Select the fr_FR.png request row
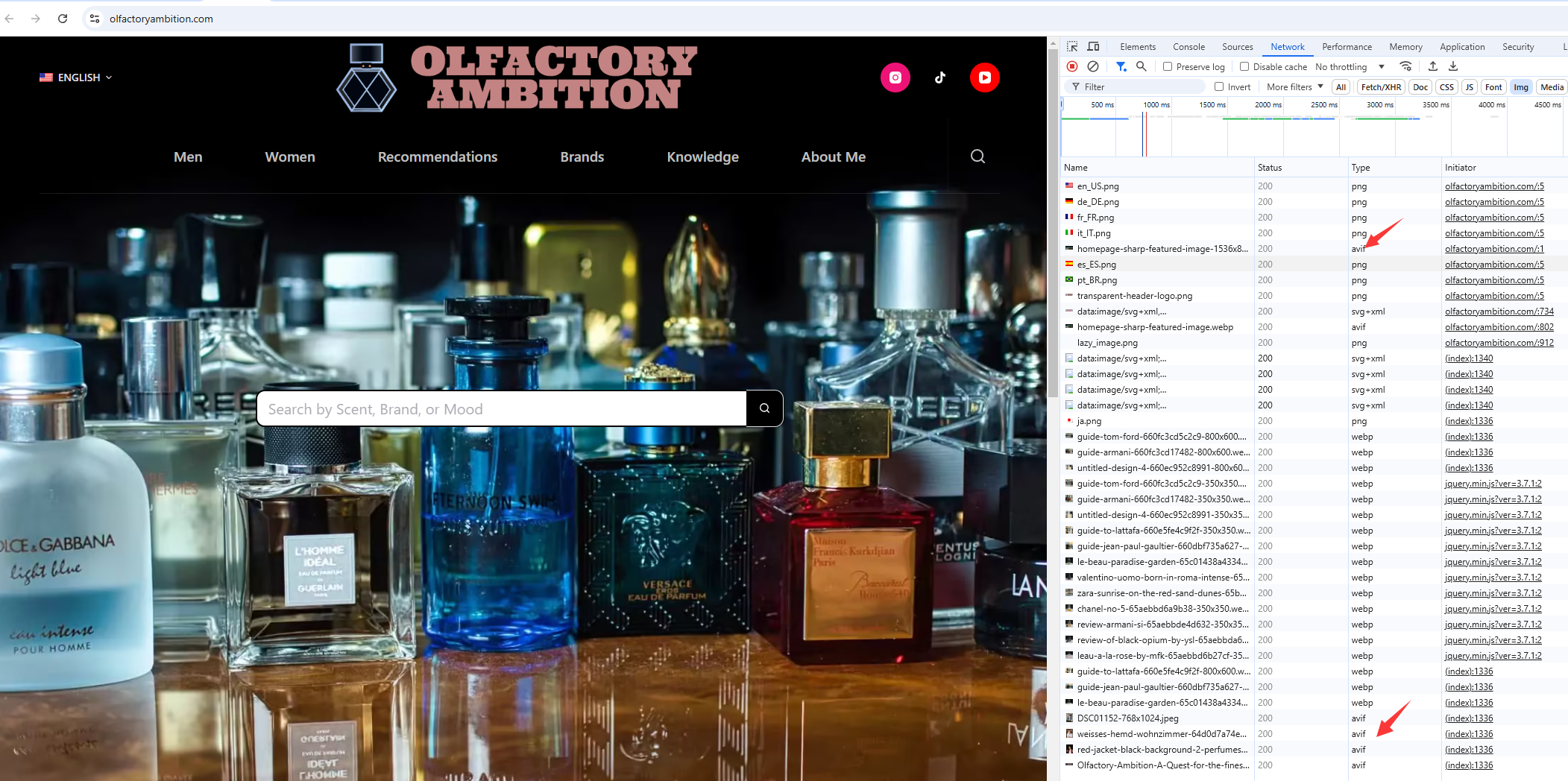This screenshot has width=1568, height=781. click(1314, 218)
